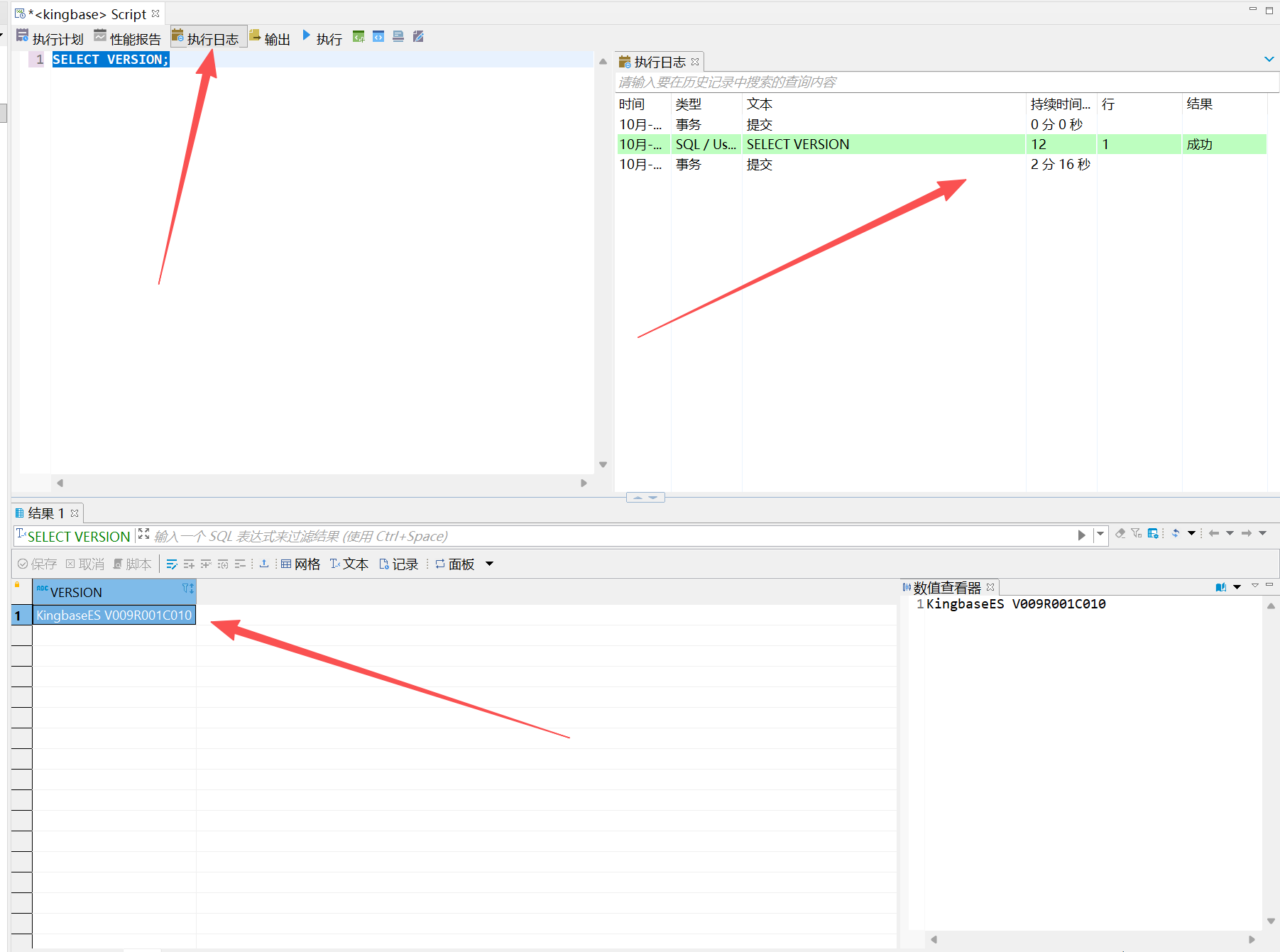Image resolution: width=1280 pixels, height=952 pixels.
Task: Click the refresh icon in results toolbar
Action: click(x=1176, y=533)
